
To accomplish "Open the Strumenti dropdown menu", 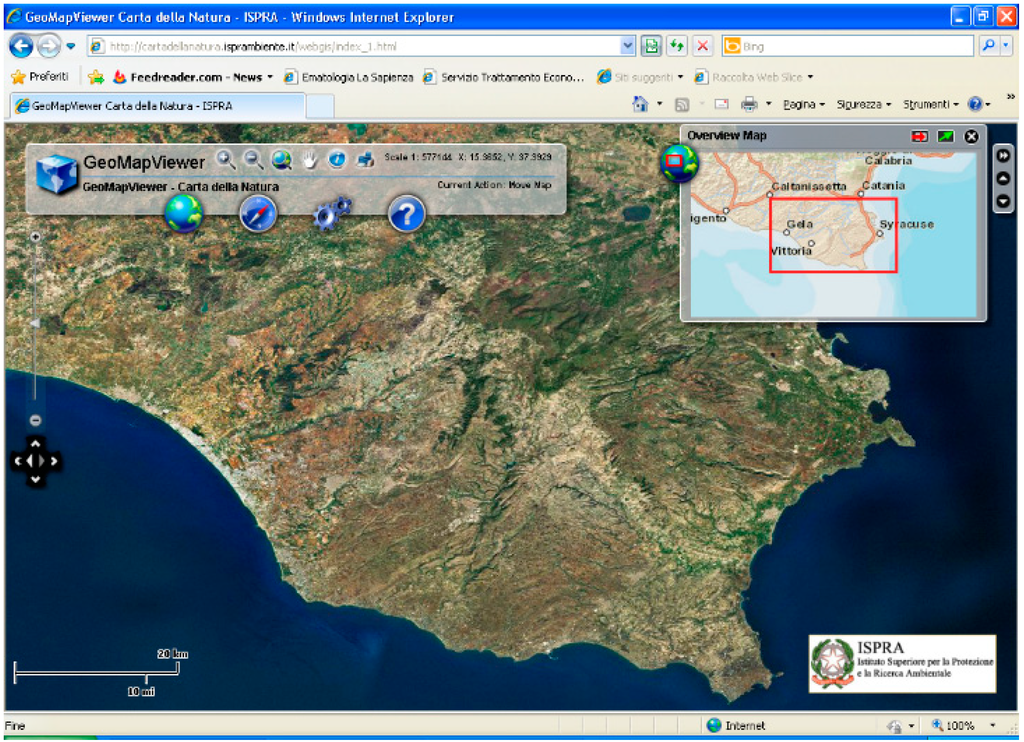I will (930, 104).
